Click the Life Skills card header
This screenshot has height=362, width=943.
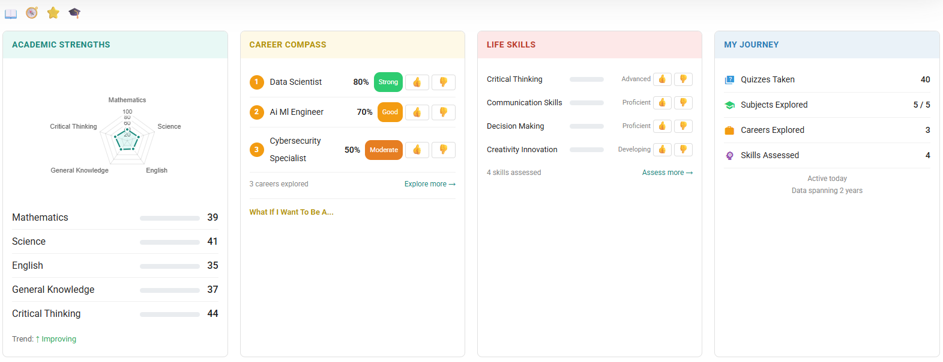[x=589, y=44]
